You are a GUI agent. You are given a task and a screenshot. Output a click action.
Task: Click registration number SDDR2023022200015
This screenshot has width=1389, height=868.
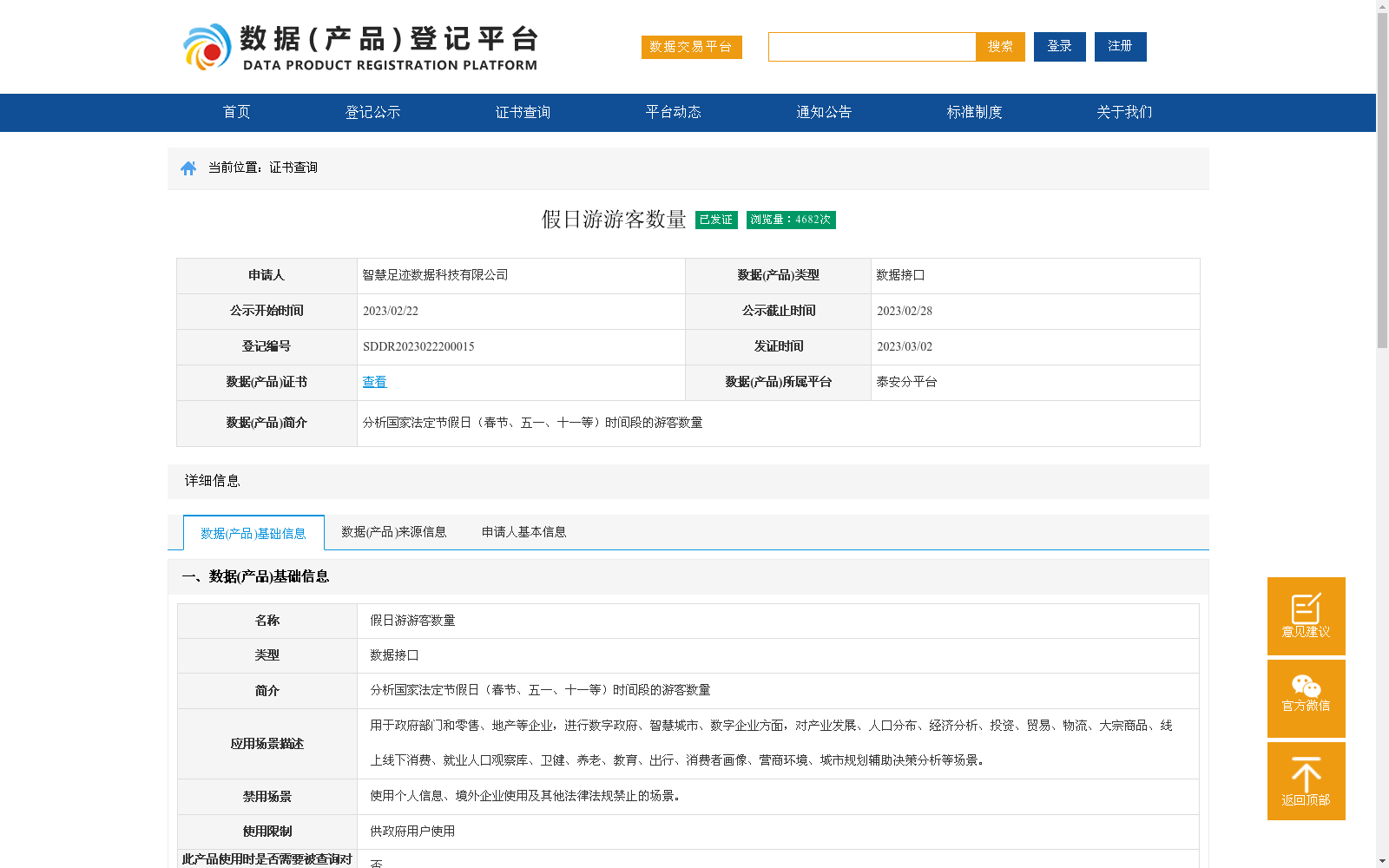(x=418, y=346)
